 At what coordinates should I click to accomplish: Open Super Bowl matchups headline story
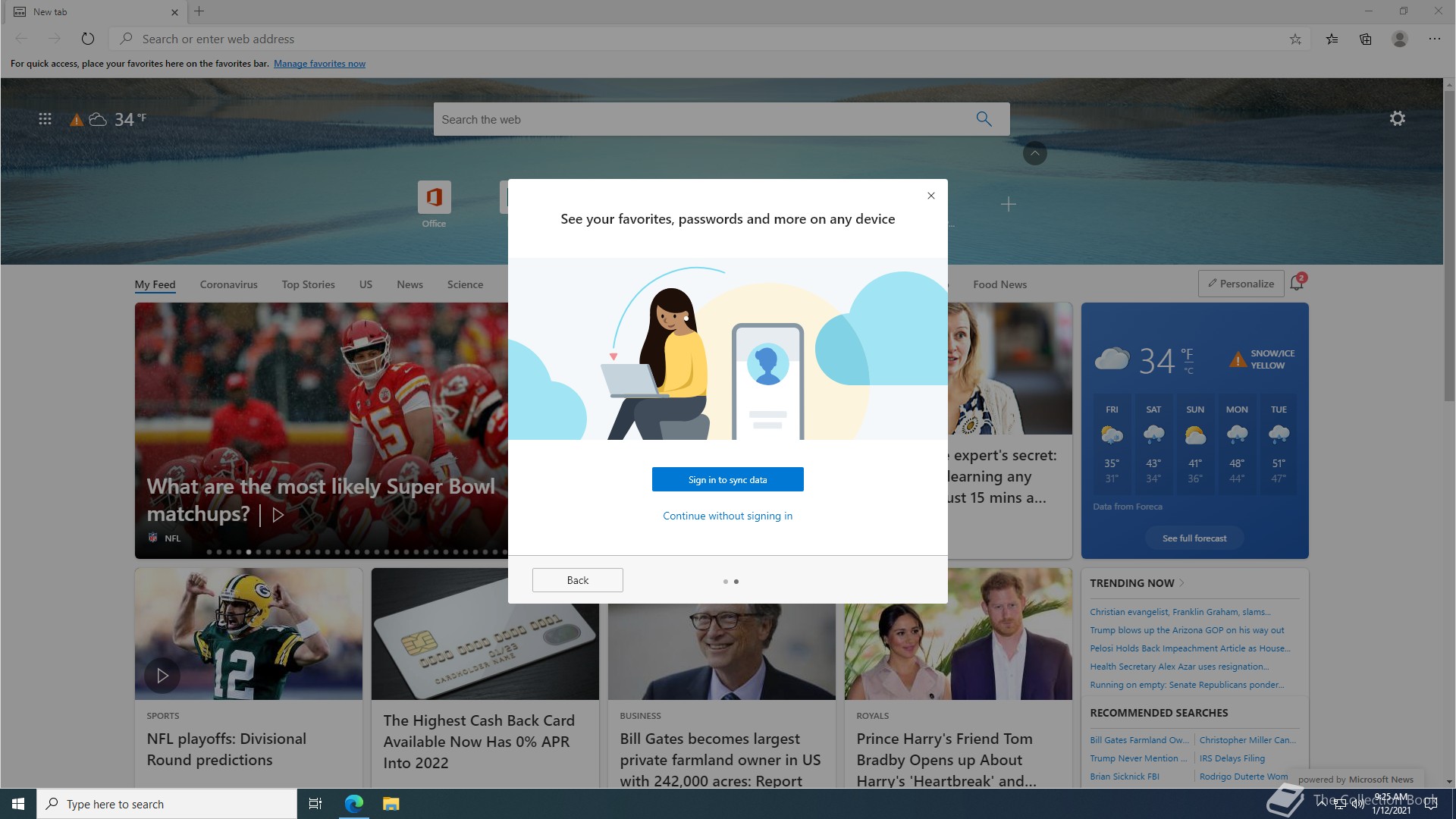click(320, 500)
